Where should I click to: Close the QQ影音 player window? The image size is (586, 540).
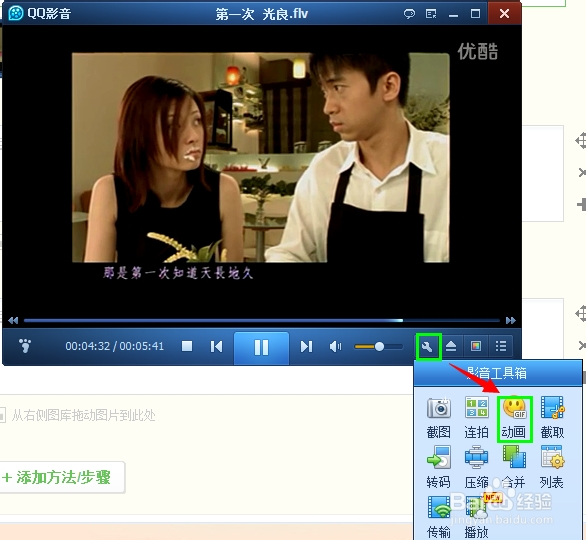[505, 14]
